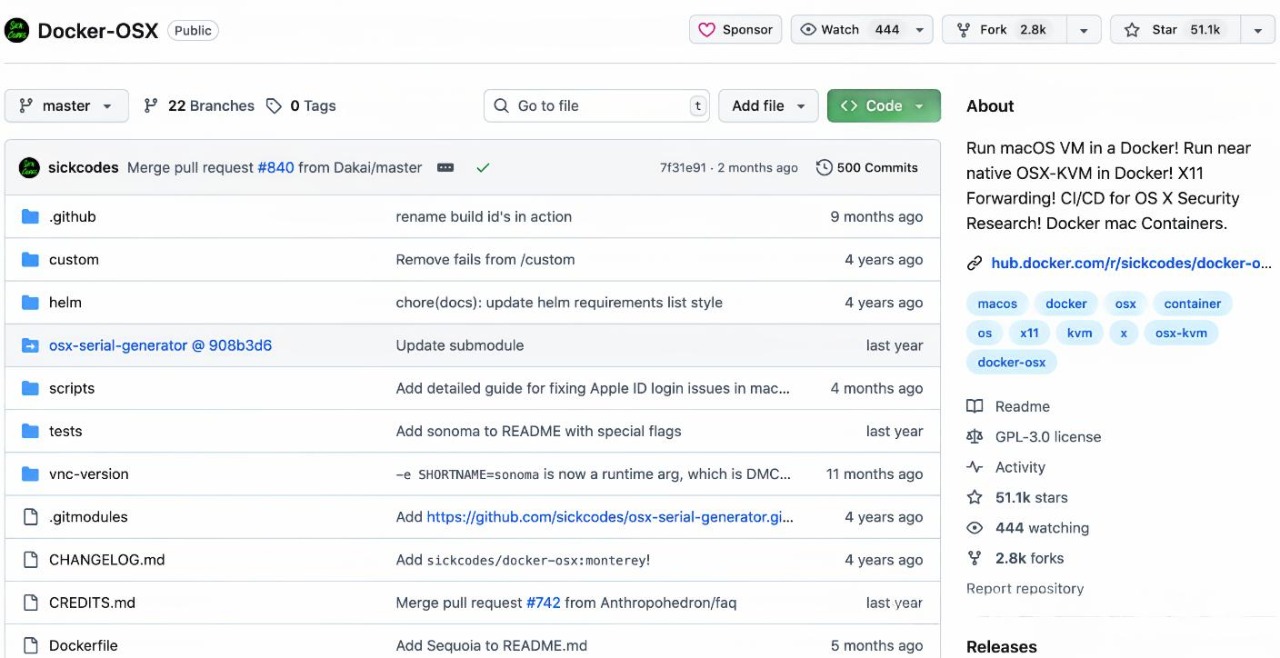This screenshot has width=1280, height=658.
Task: Select the kvm topic tag
Action: click(x=1079, y=333)
